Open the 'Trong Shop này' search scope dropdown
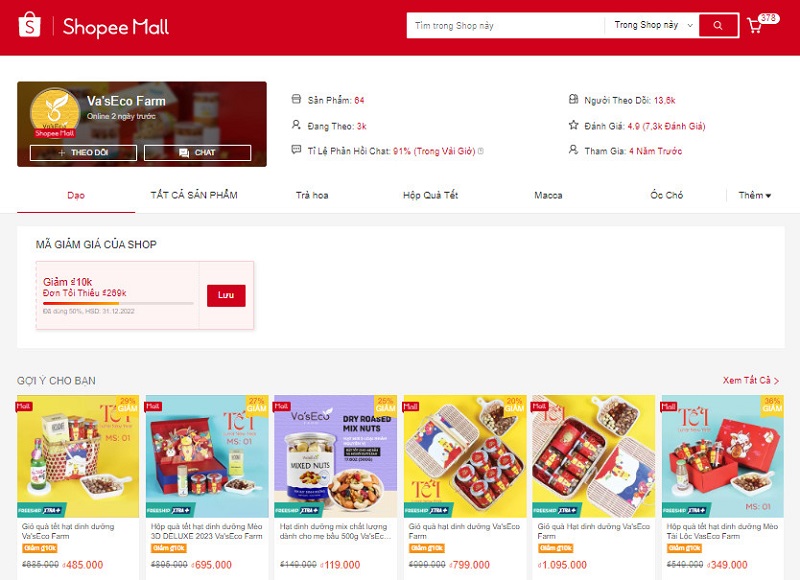This screenshot has width=800, height=580. click(652, 25)
